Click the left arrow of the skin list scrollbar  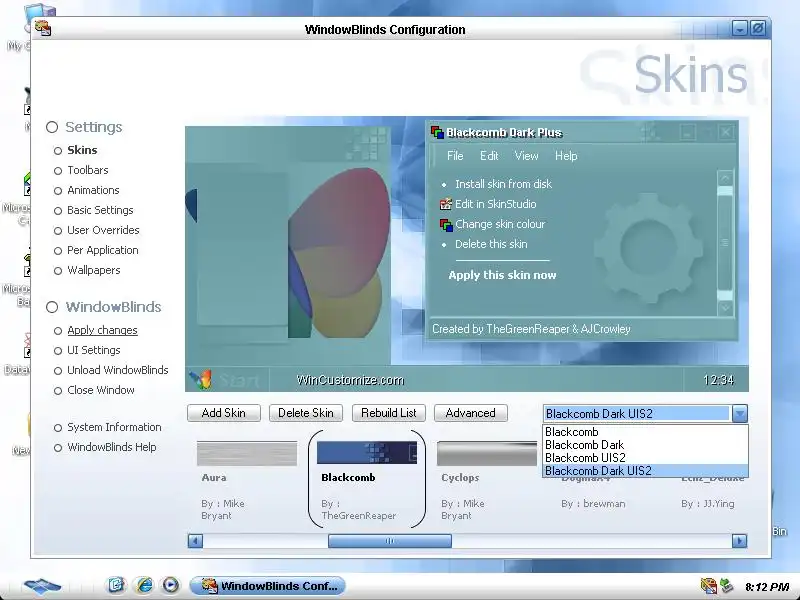click(x=195, y=541)
